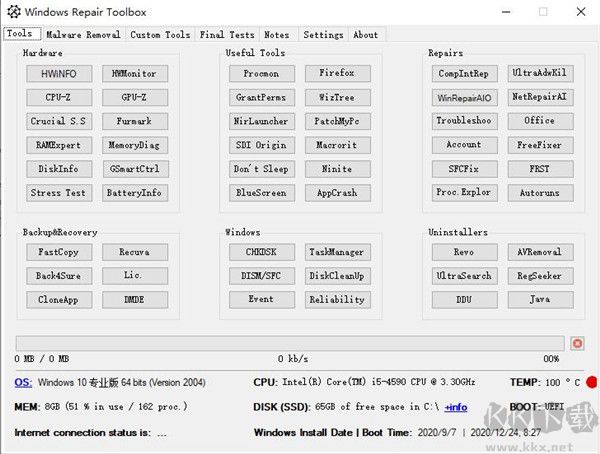Start PatchMyPc
The height and width of the screenshot is (454, 600).
[338, 121]
